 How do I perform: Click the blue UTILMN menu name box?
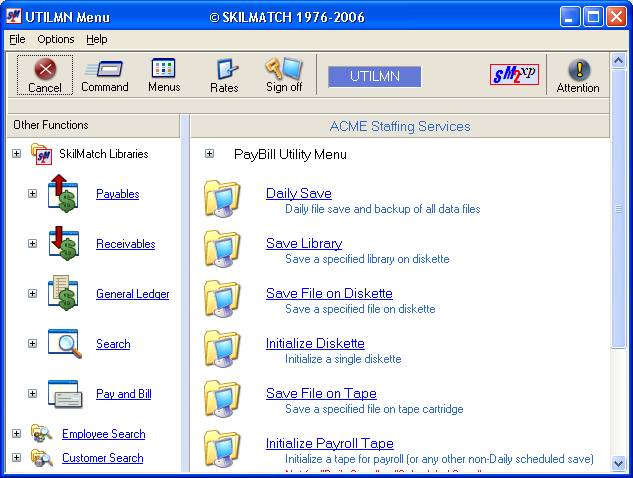(x=375, y=76)
